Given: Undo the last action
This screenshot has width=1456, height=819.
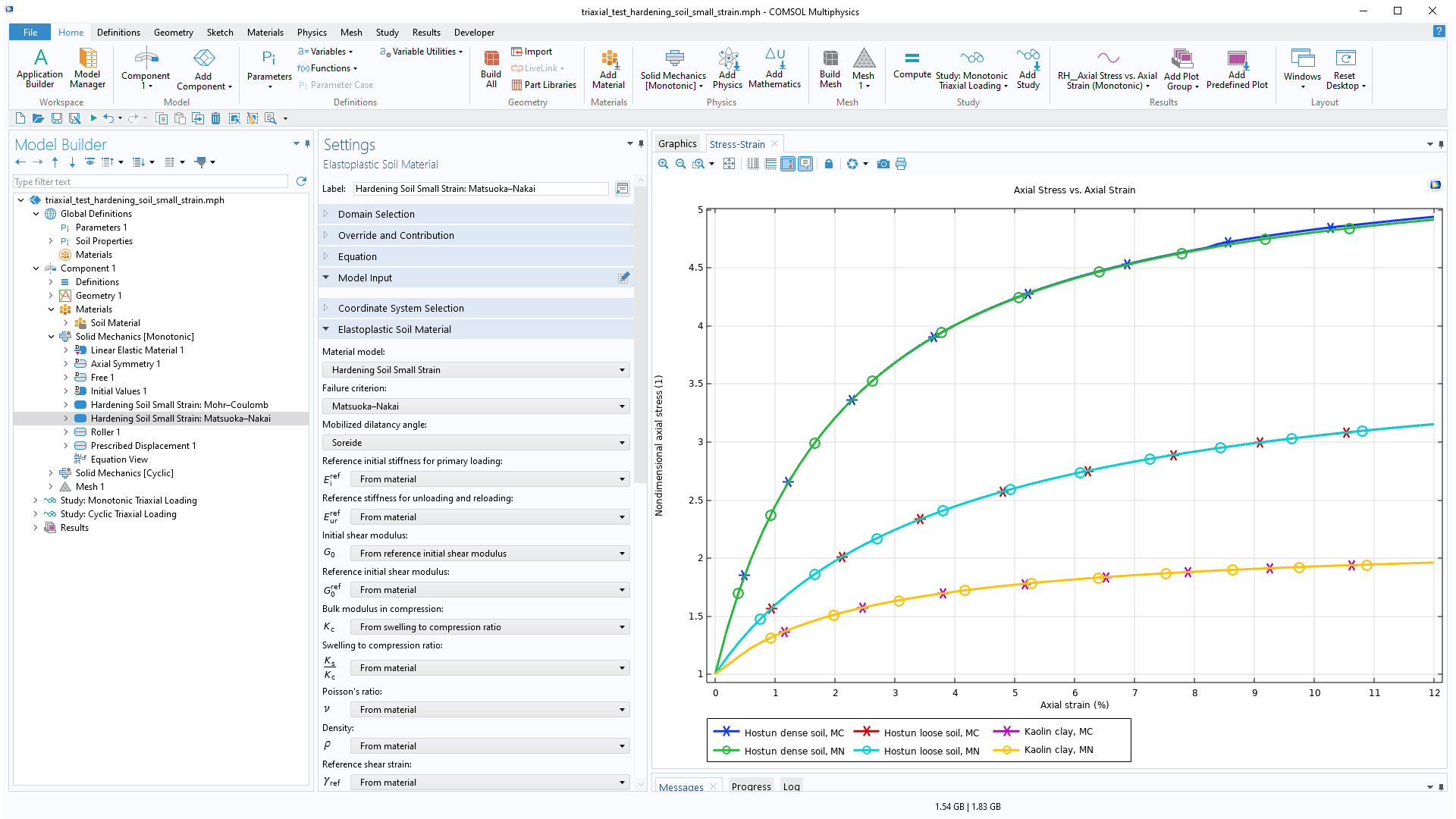Looking at the screenshot, I should (108, 118).
